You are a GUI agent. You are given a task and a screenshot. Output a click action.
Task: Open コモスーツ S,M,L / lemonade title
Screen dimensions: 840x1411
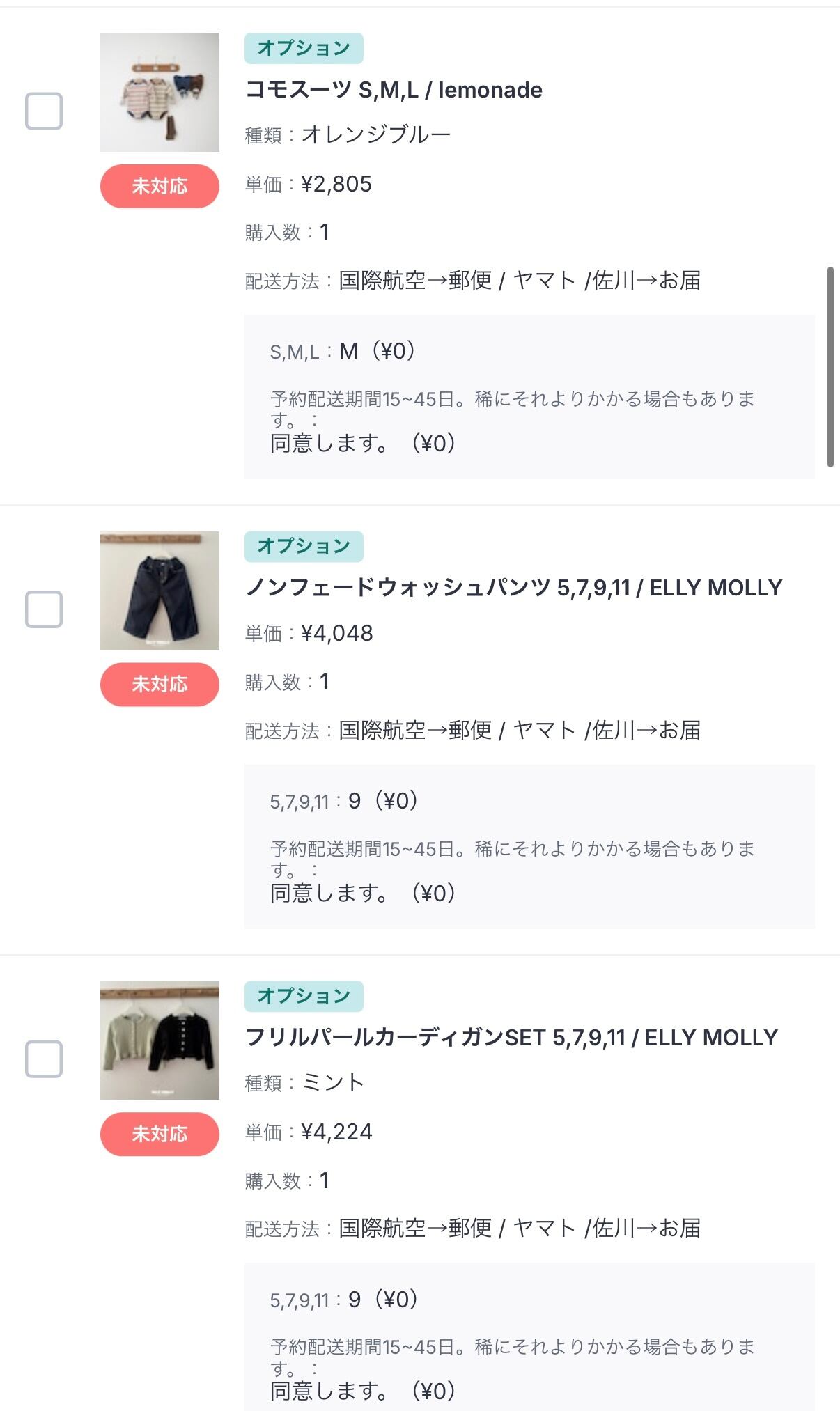pos(394,90)
